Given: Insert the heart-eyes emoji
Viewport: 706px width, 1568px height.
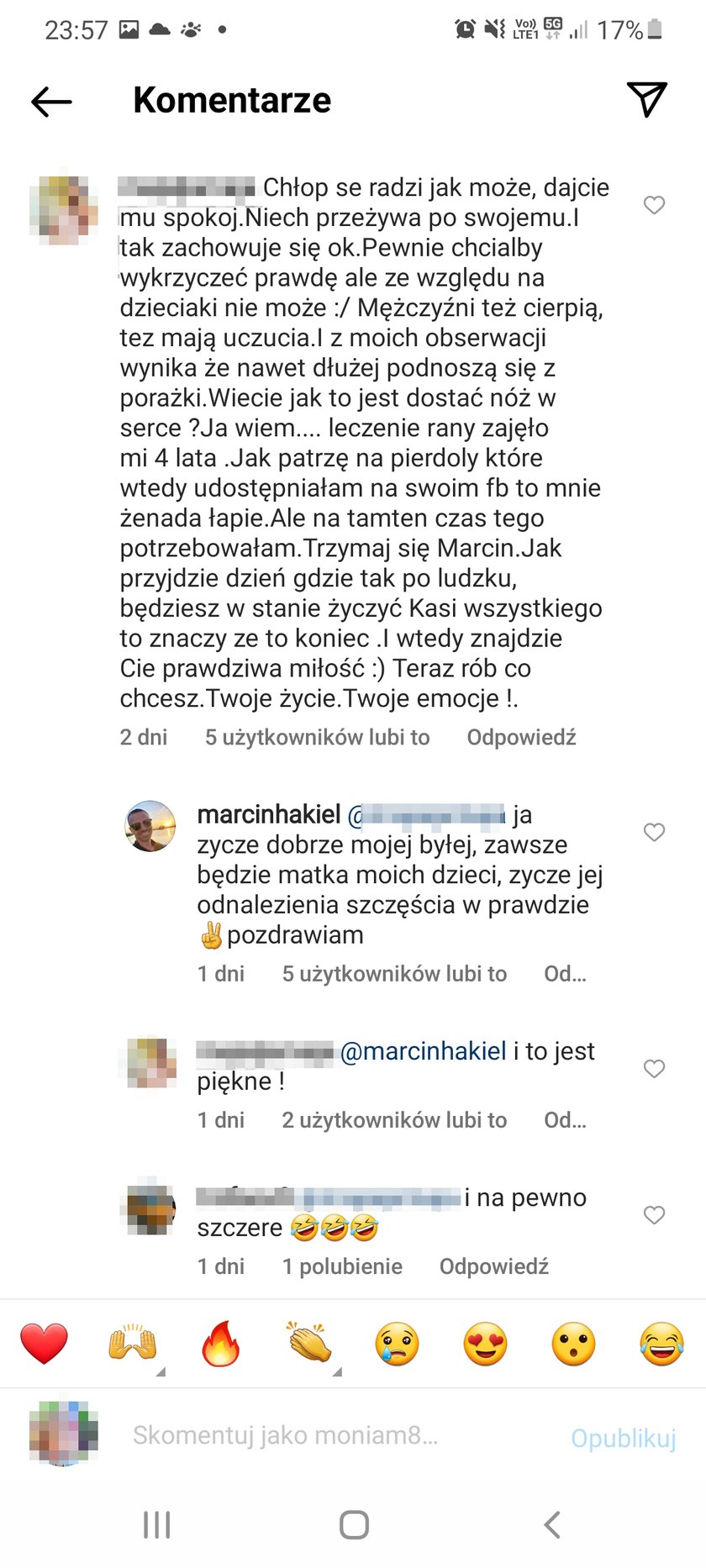Looking at the screenshot, I should point(486,1343).
